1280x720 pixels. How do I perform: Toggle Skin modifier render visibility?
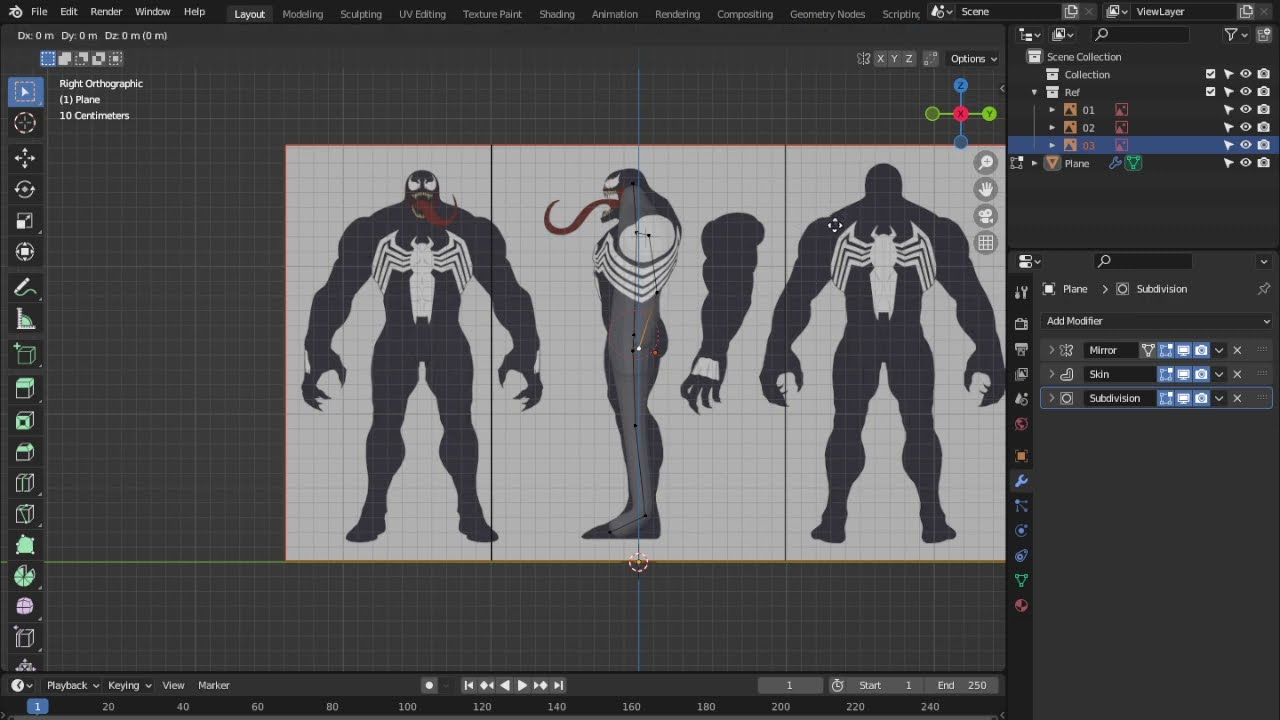[1201, 374]
